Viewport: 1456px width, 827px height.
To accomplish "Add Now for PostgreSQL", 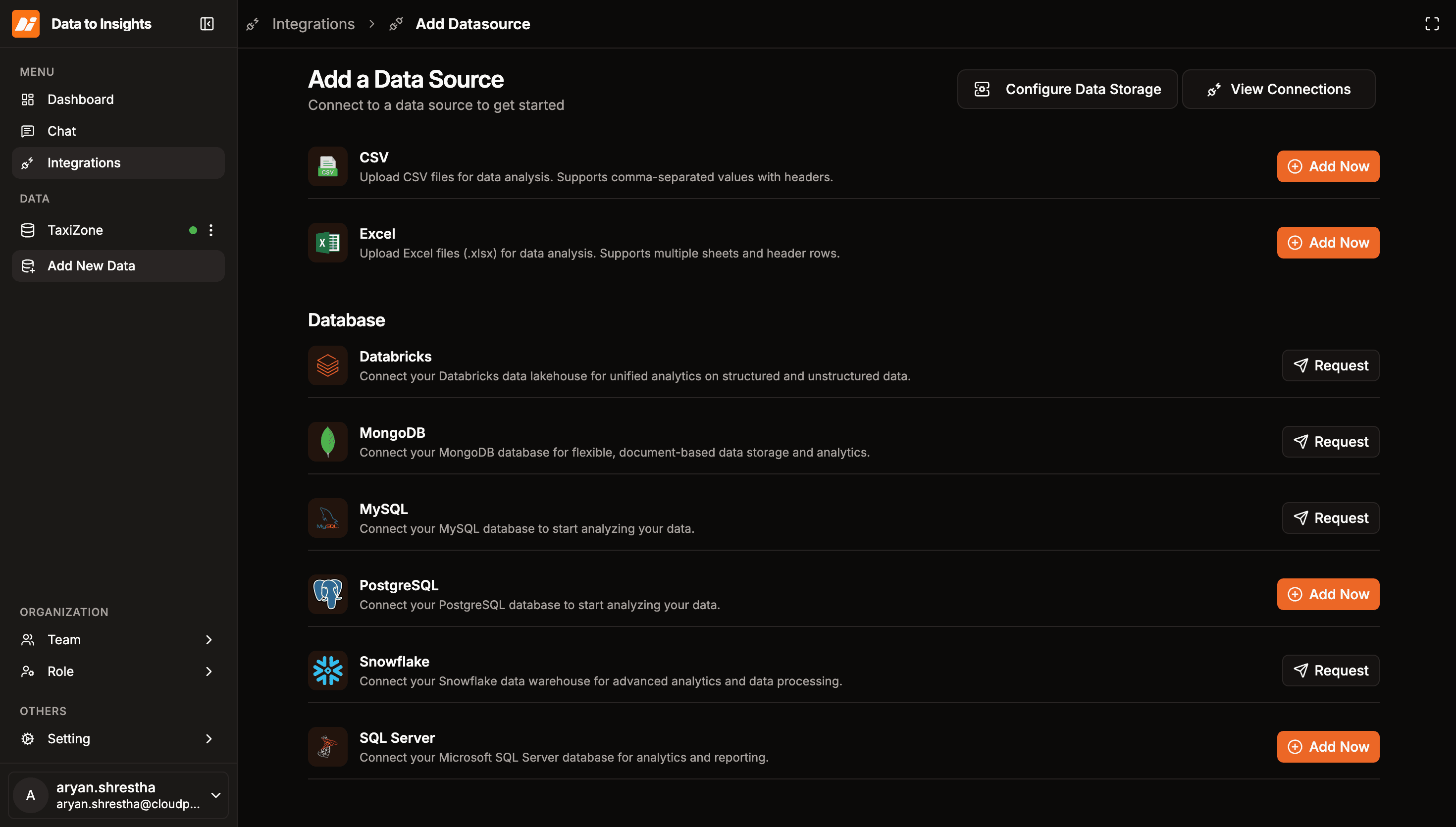I will point(1328,594).
